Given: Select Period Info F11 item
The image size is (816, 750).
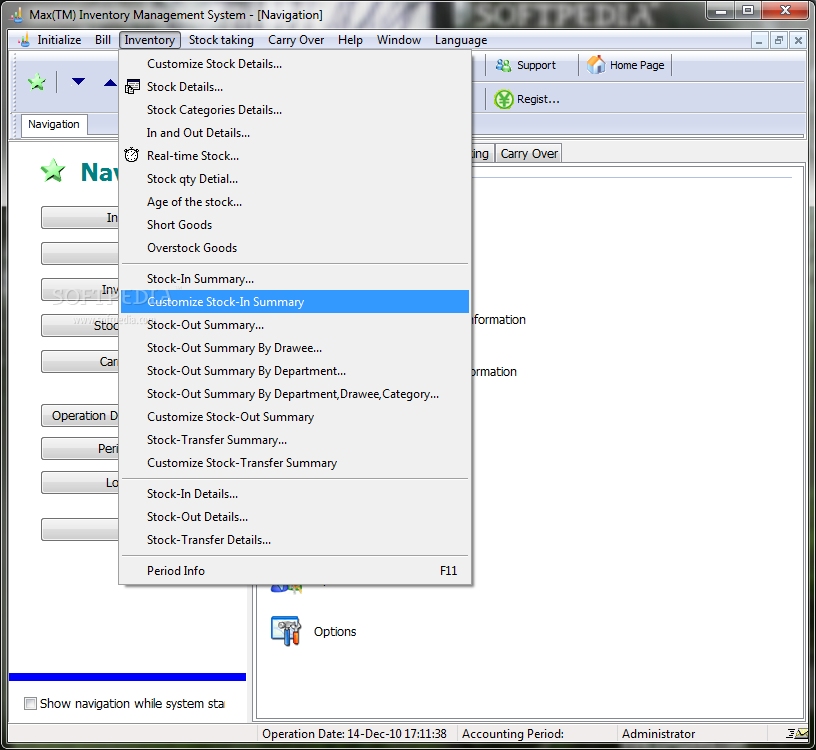Looking at the screenshot, I should coord(295,571).
